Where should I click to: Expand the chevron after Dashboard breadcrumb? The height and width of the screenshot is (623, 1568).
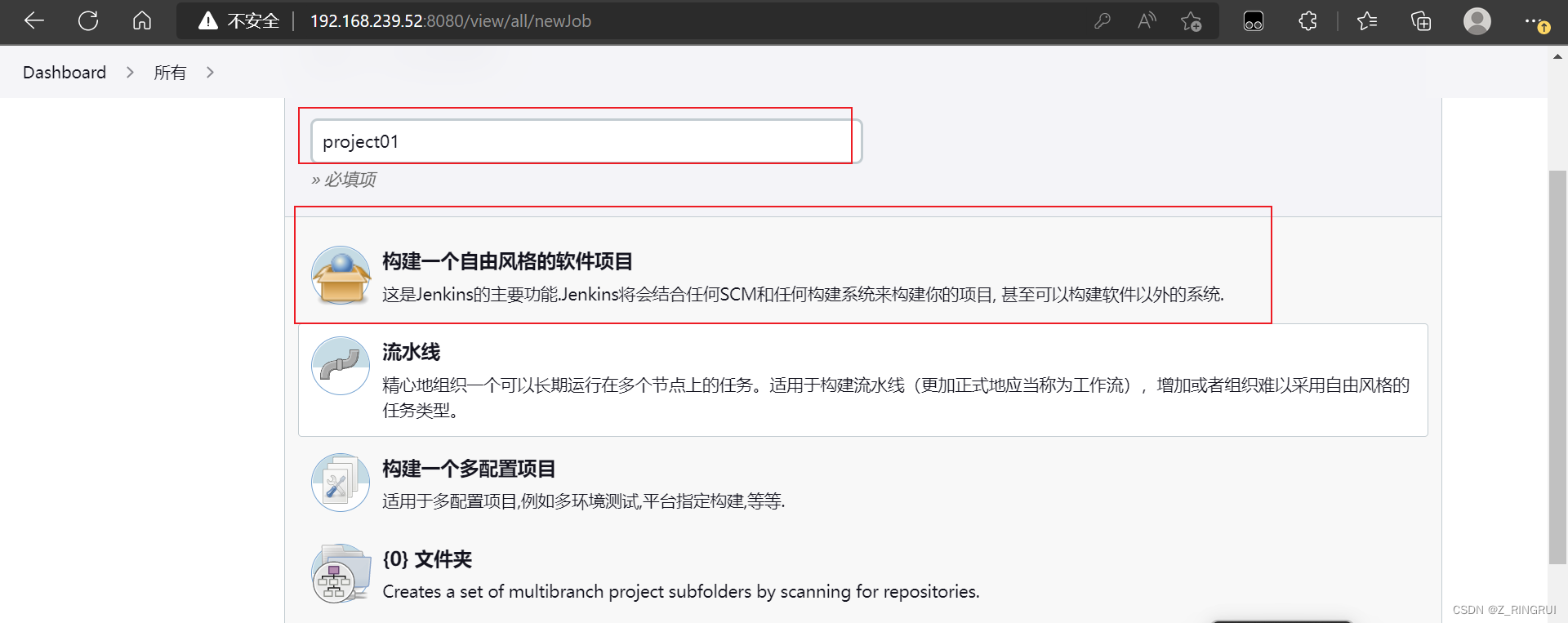pos(130,73)
